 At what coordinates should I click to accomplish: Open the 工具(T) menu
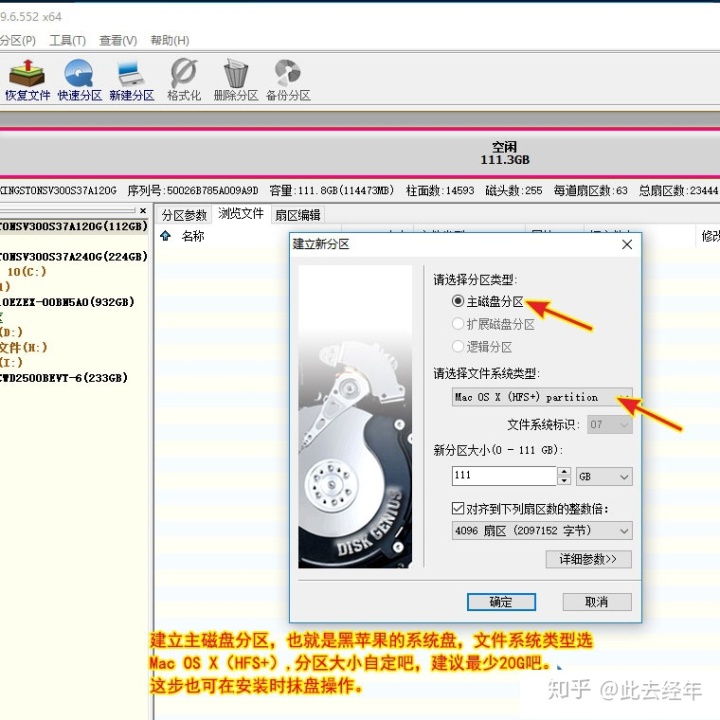point(68,40)
